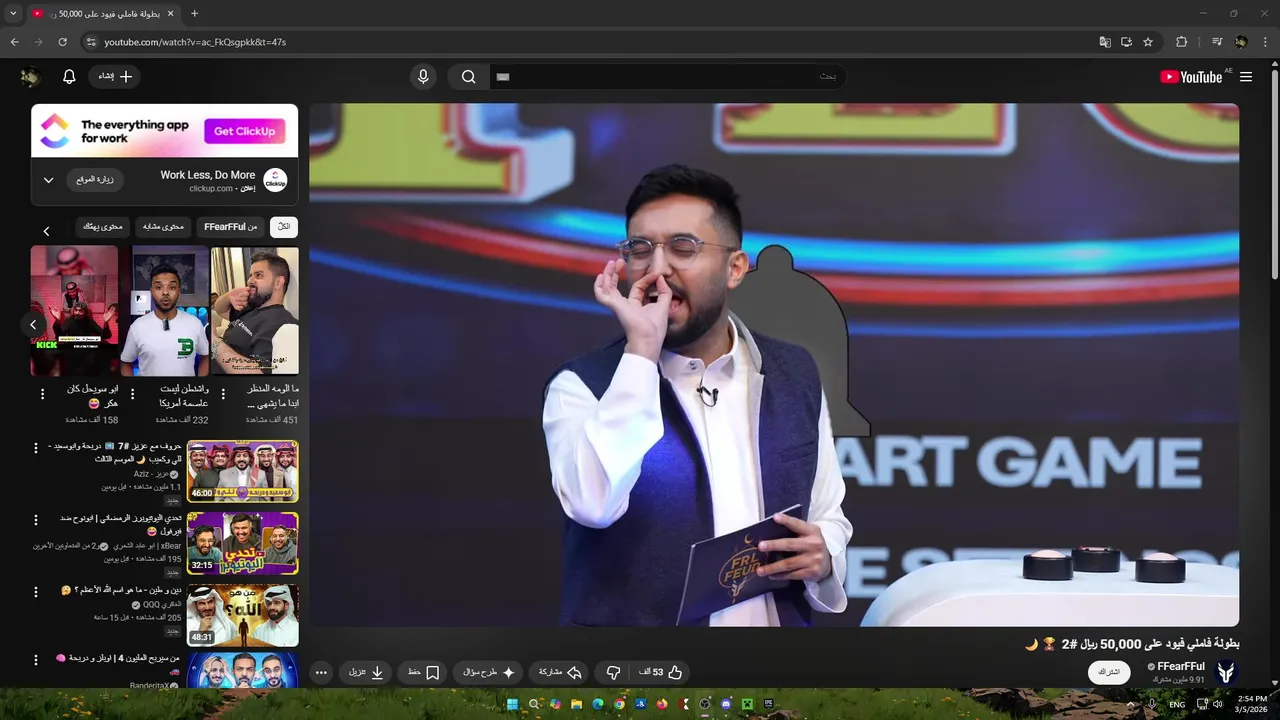Open YouTube notifications bell
The image size is (1280, 720).
pyautogui.click(x=69, y=77)
